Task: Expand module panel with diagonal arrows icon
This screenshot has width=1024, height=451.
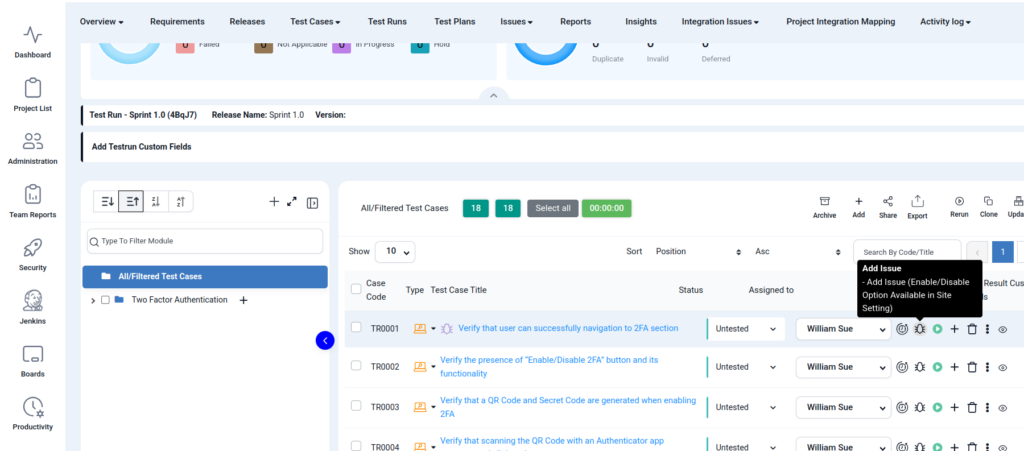Action: tap(292, 202)
